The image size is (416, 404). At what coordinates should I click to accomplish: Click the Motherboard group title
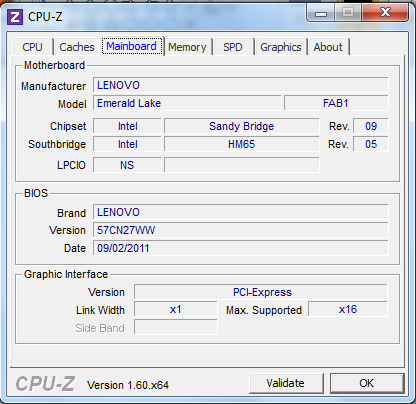tap(54, 65)
